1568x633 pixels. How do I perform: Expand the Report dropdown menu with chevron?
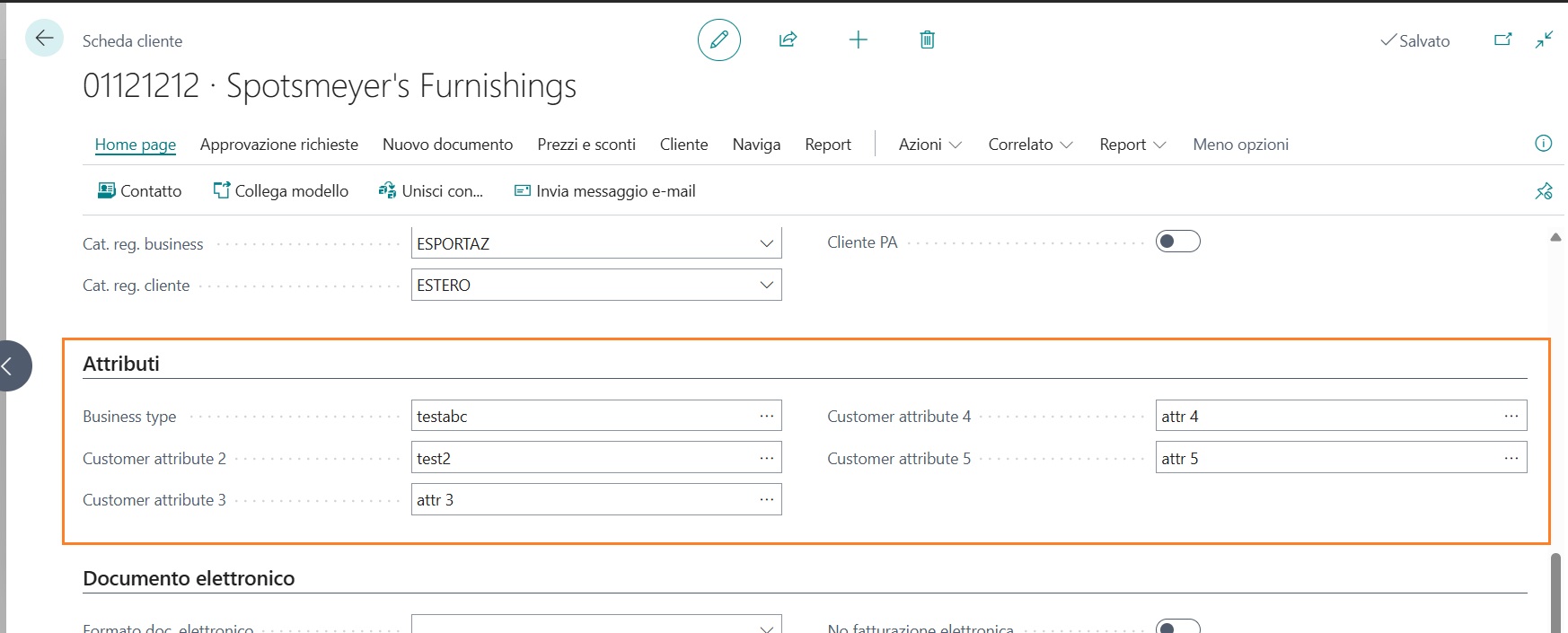(1132, 145)
